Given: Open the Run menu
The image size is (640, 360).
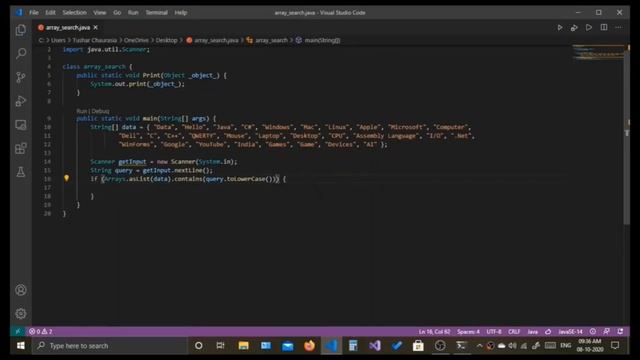Looking at the screenshot, I should tap(133, 13).
